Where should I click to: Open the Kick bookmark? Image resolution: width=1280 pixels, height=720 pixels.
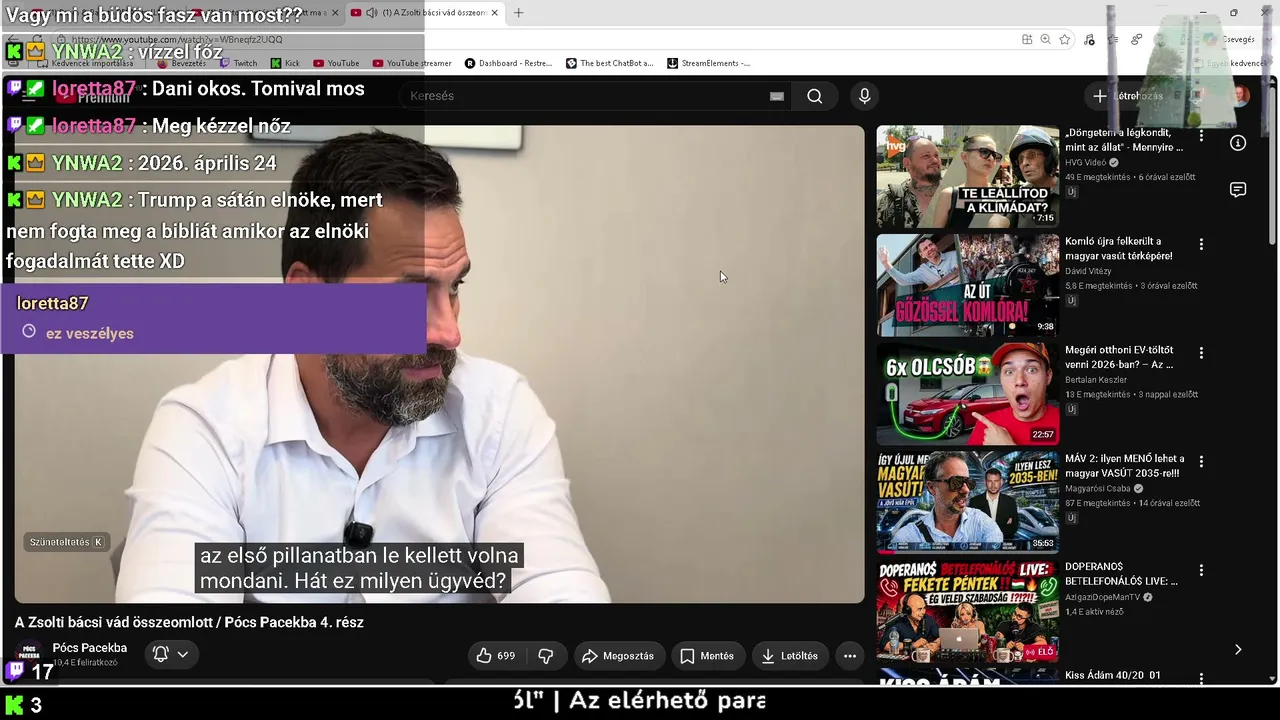(x=285, y=63)
